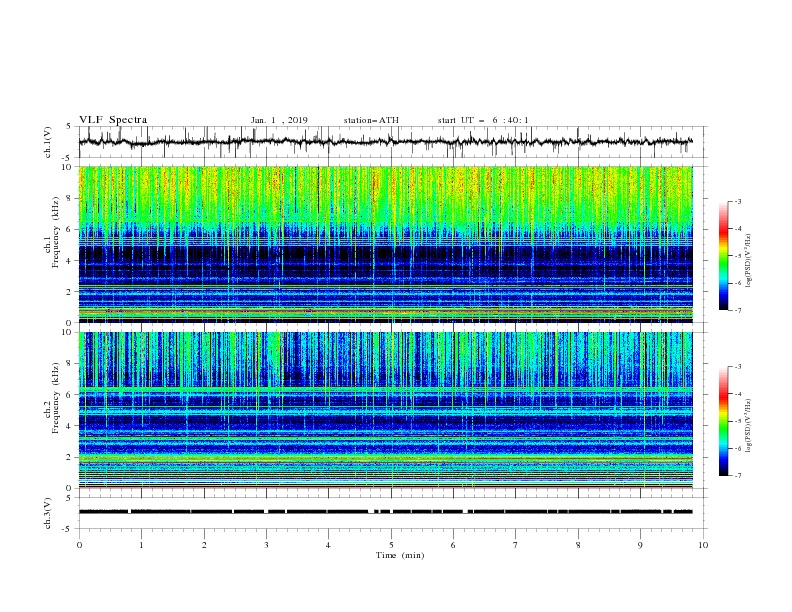Viewport: 792px width, 612px height.
Task: Click the "-7" label on lower color bar
Action: 737,476
